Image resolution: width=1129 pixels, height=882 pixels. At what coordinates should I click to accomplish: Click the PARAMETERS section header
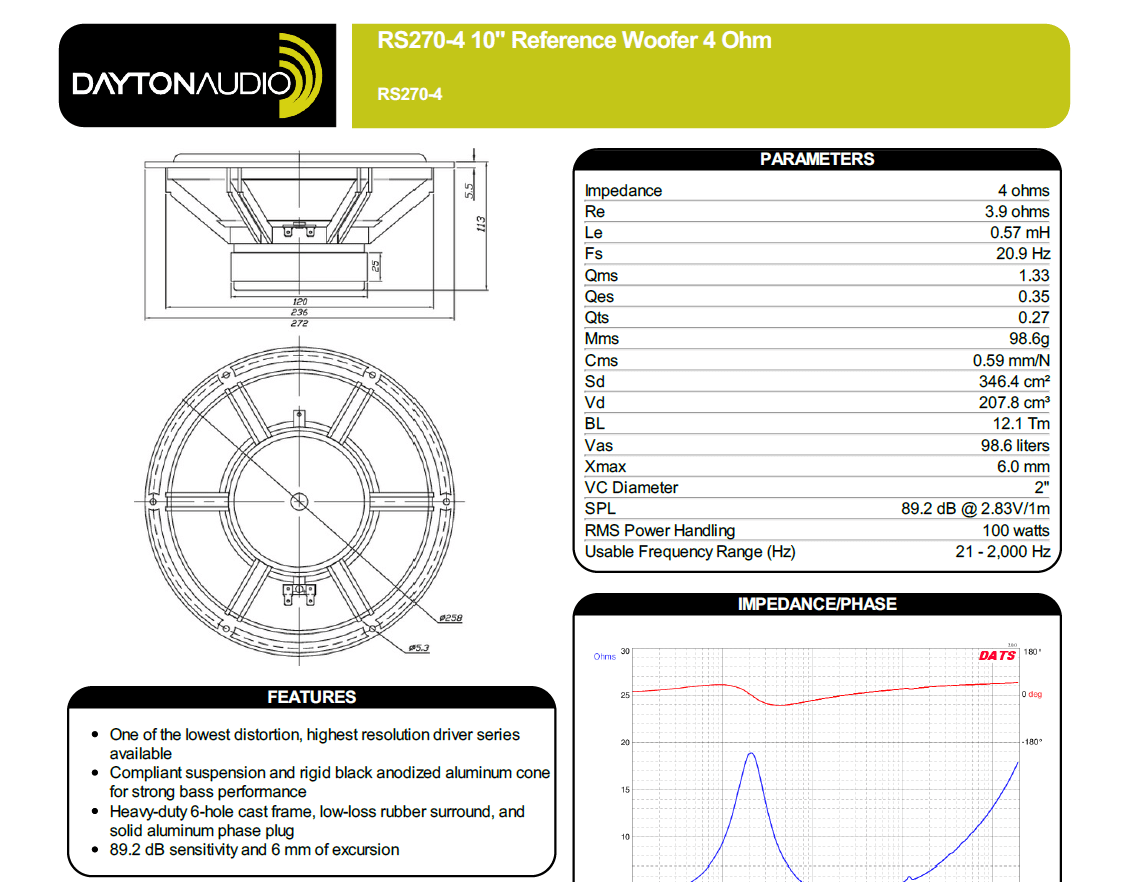(817, 159)
